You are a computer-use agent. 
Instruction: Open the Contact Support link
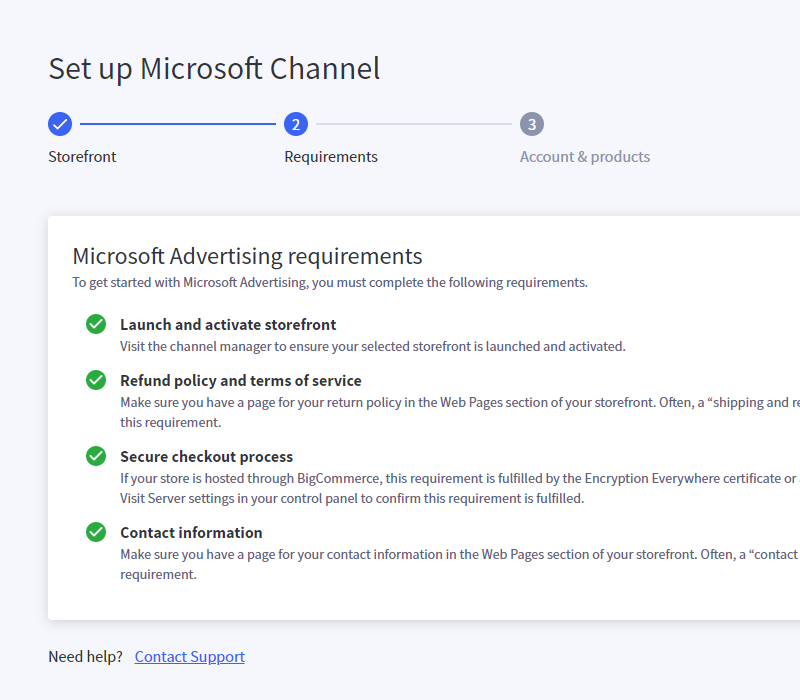click(x=190, y=657)
